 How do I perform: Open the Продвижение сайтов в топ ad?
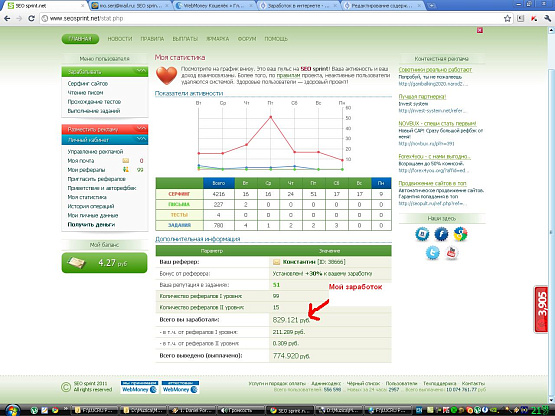point(432,183)
